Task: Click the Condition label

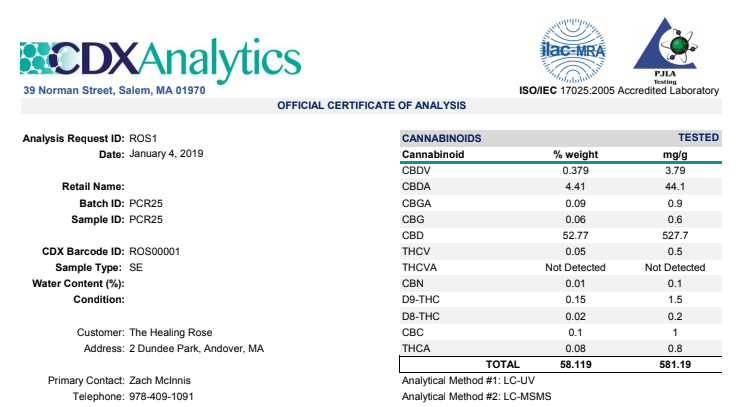Action: tap(99, 300)
